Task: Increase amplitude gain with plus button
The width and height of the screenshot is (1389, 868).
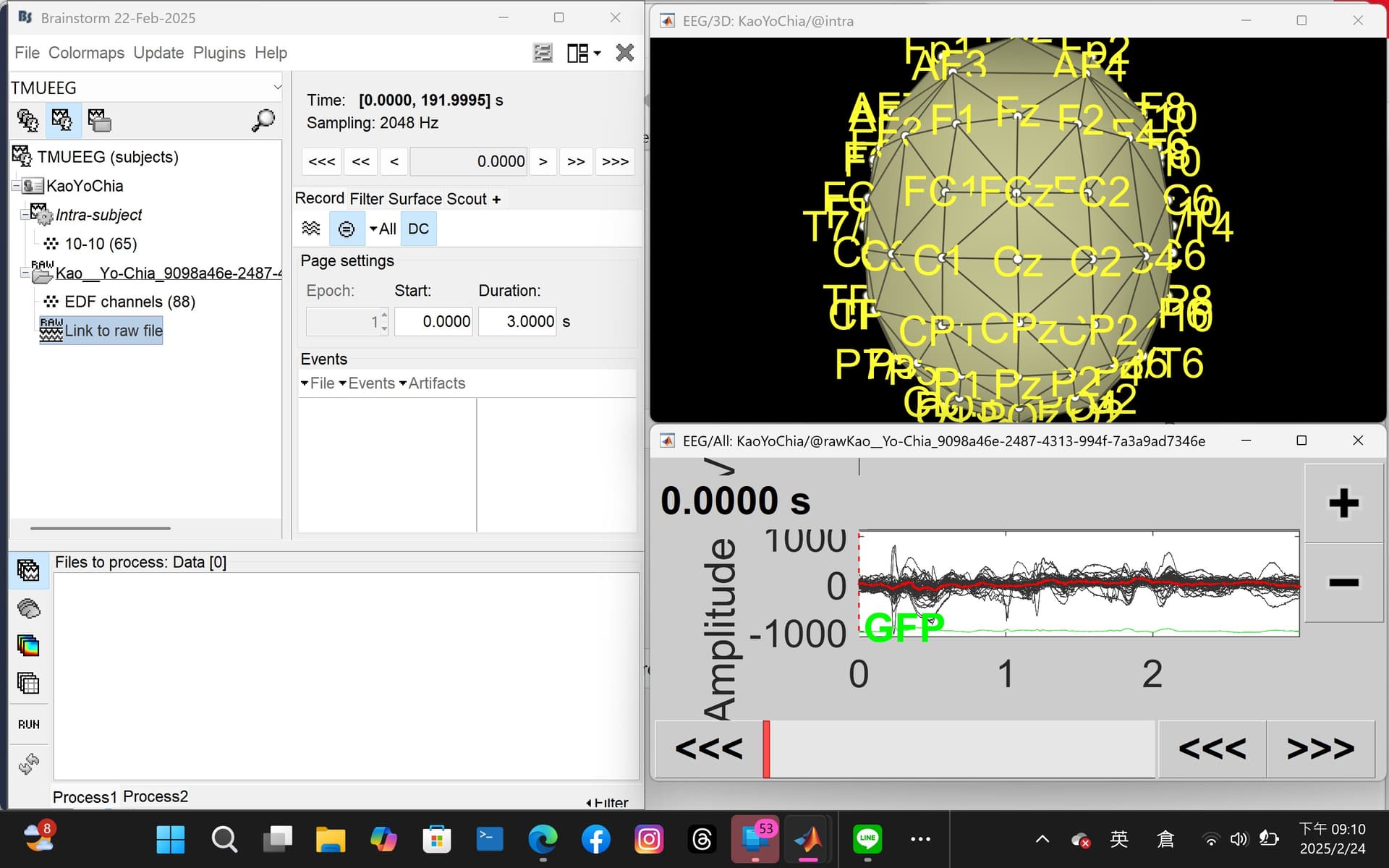Action: click(x=1343, y=503)
